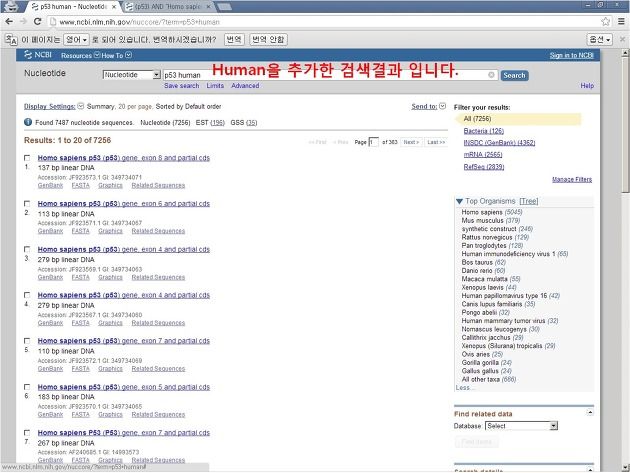Click the vertical scrollbar thumb
The height and width of the screenshot is (473, 630).
625,125
